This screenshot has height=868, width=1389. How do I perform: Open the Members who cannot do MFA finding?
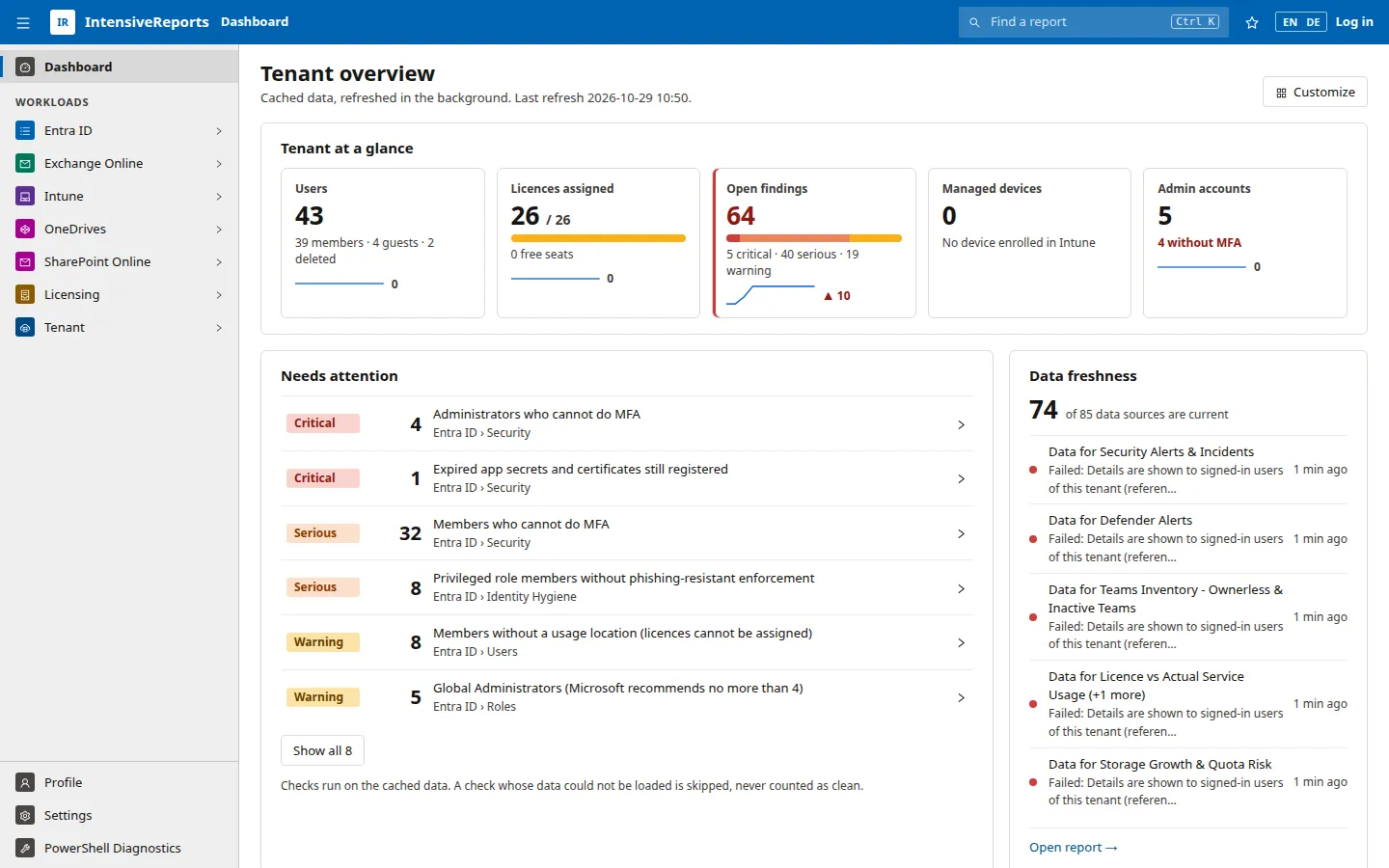pos(627,533)
